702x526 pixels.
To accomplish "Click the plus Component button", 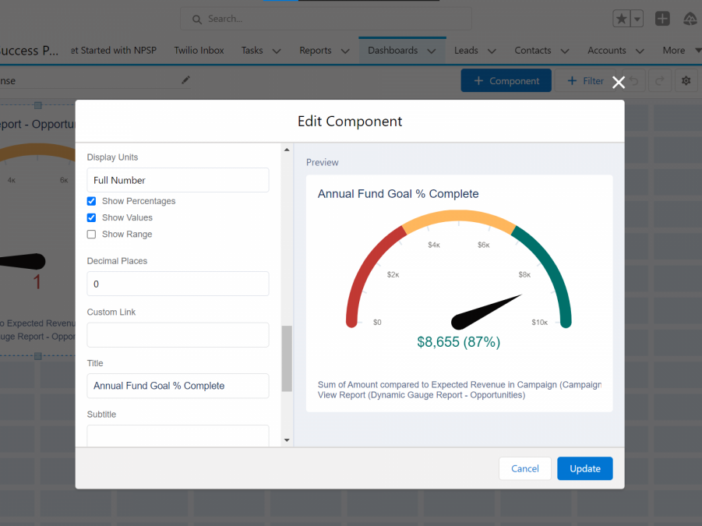I will 506,81.
